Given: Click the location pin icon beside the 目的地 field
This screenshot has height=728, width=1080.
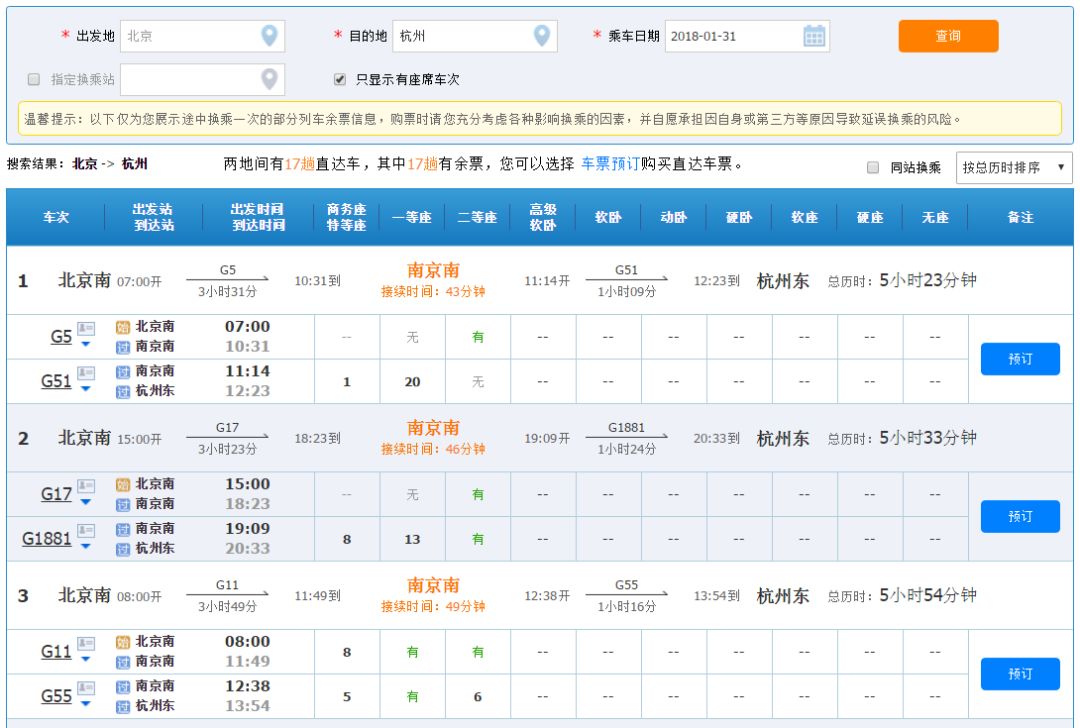Looking at the screenshot, I should point(543,36).
